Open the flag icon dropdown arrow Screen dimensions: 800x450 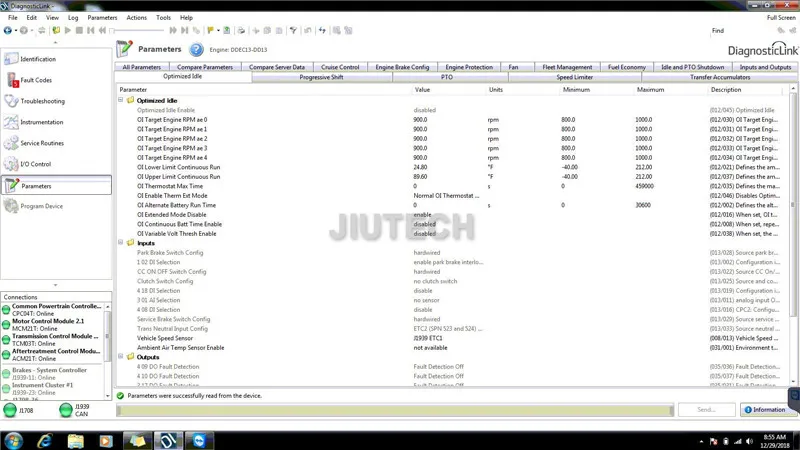(218, 31)
